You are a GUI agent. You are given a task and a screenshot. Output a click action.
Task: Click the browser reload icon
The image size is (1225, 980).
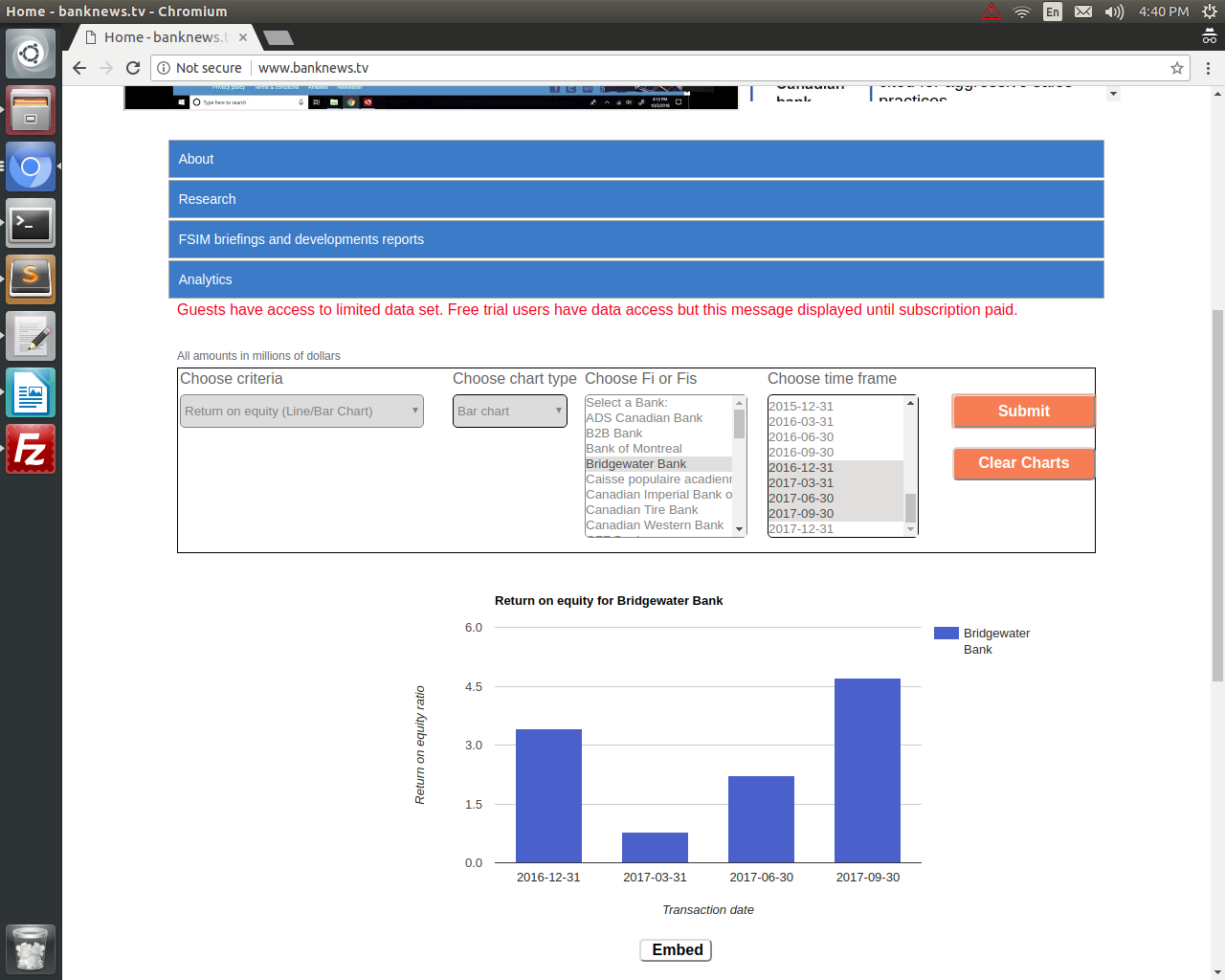tap(133, 68)
